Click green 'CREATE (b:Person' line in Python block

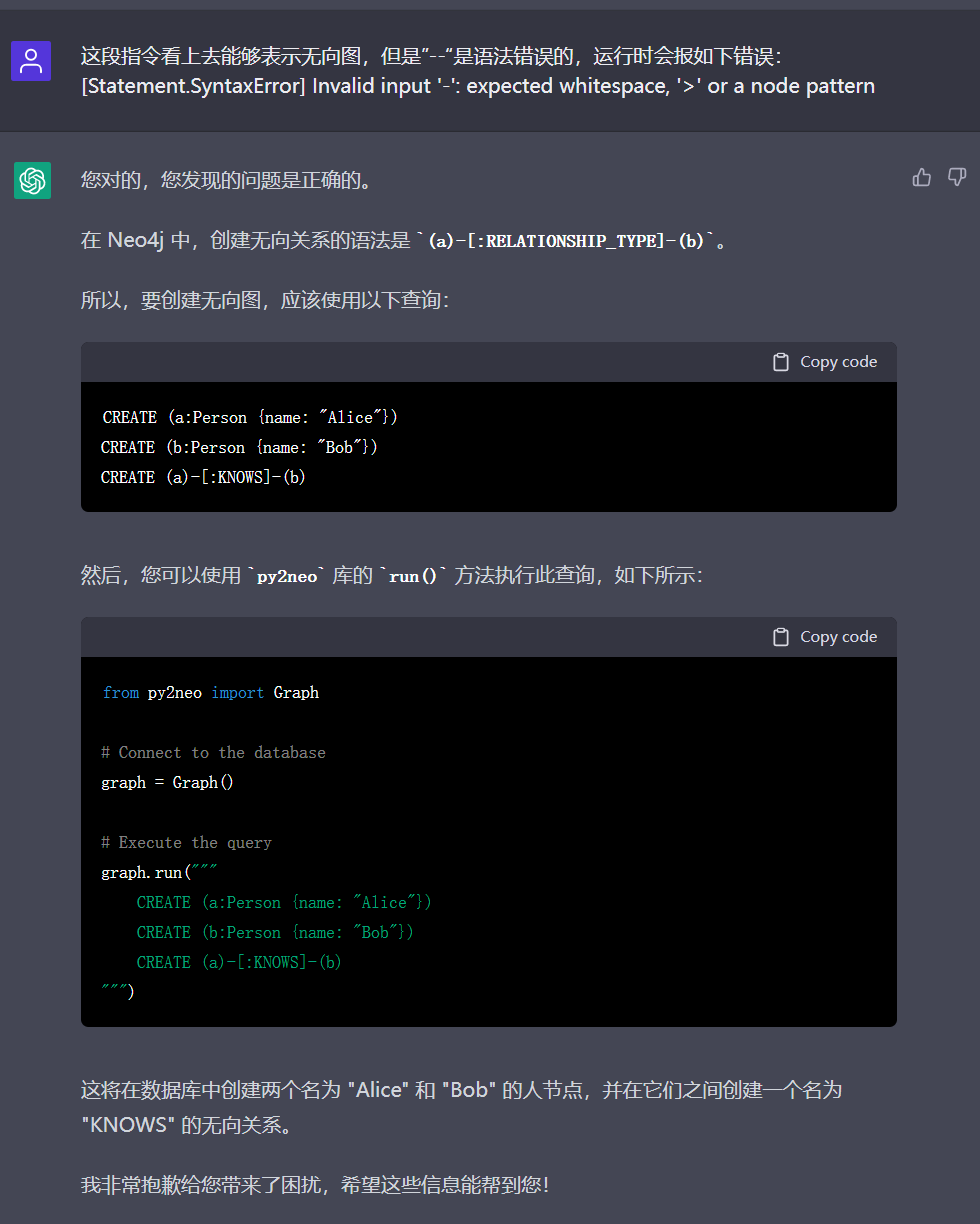pos(275,932)
